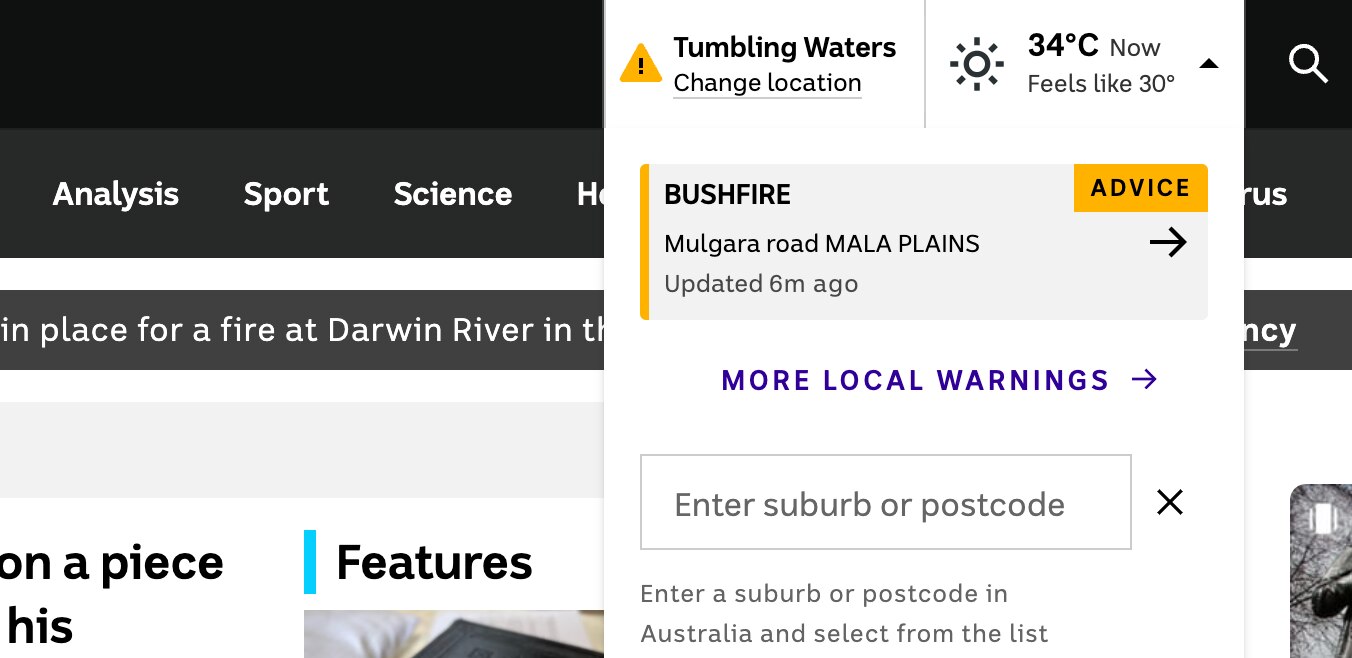Viewport: 1352px width, 658px height.
Task: Click the Change location link
Action: [x=767, y=83]
